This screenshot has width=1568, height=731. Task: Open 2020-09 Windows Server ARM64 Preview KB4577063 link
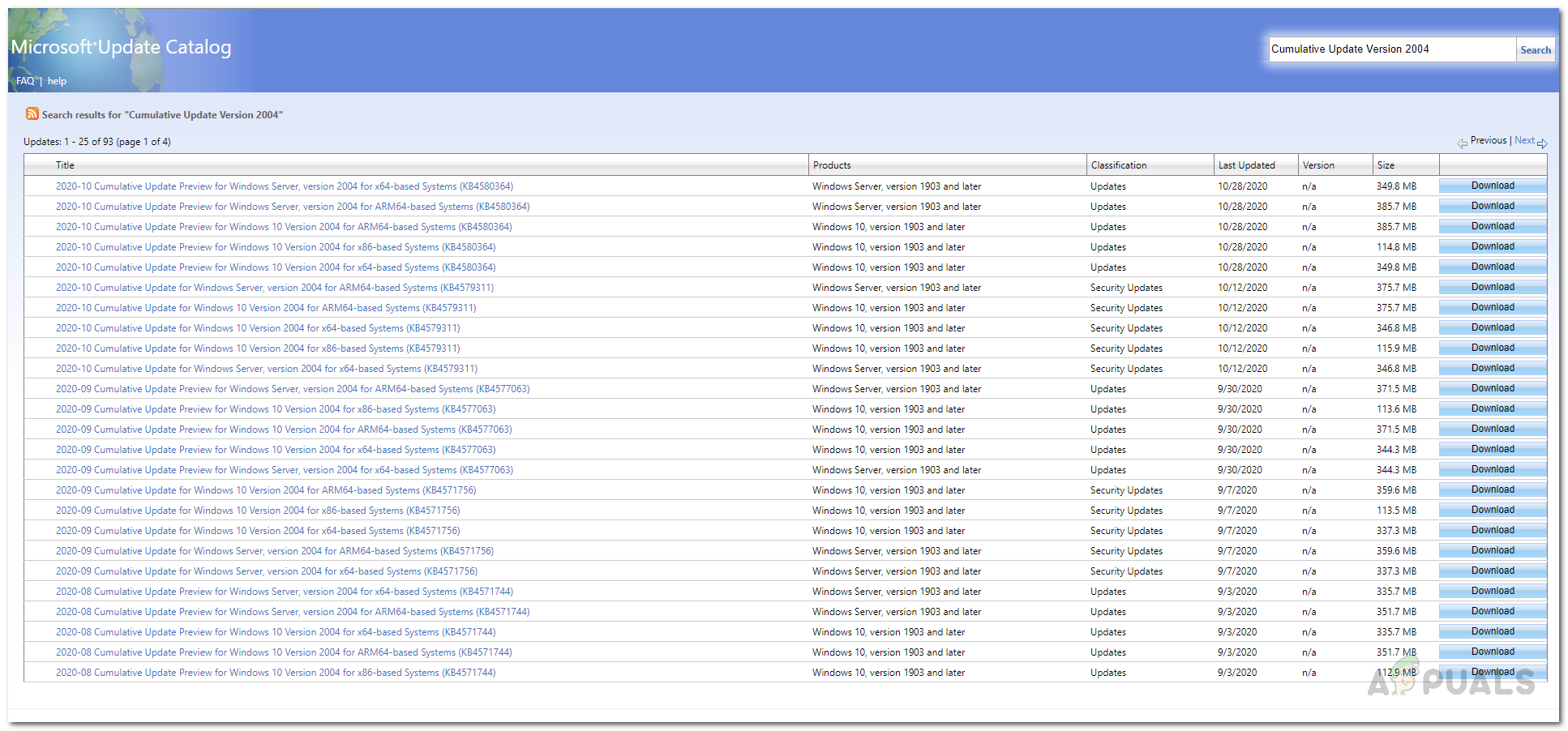point(292,389)
